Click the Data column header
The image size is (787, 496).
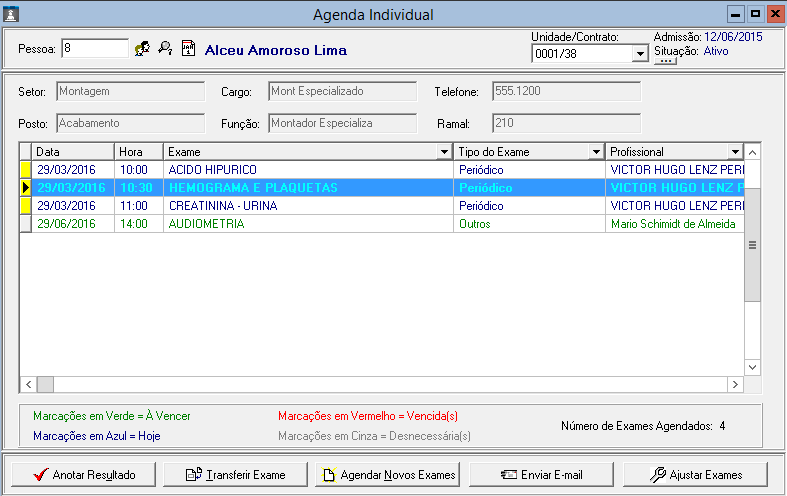(72, 152)
